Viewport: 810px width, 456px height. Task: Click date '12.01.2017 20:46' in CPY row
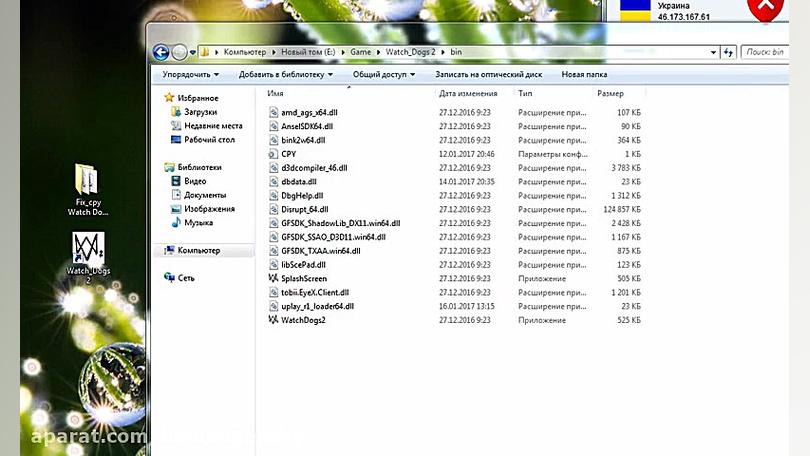coord(466,154)
